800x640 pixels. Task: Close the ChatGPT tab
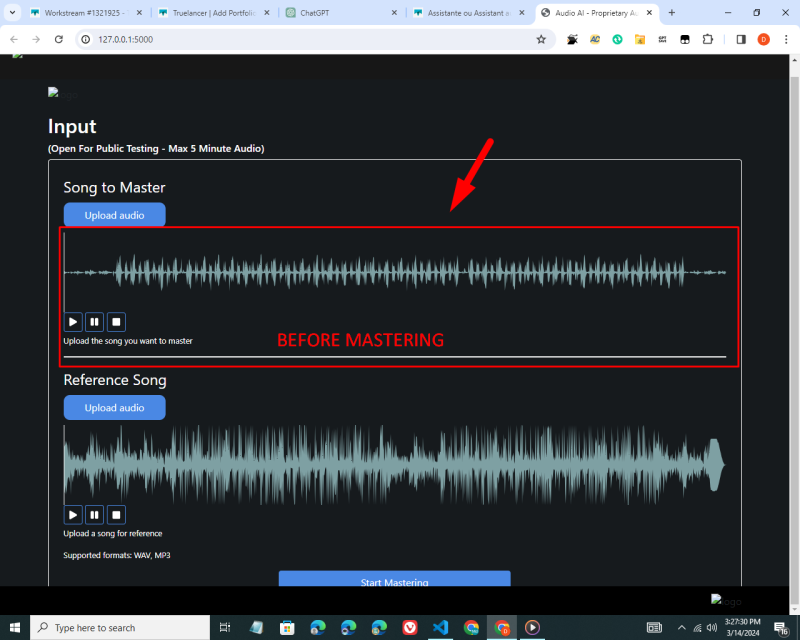[x=394, y=13]
